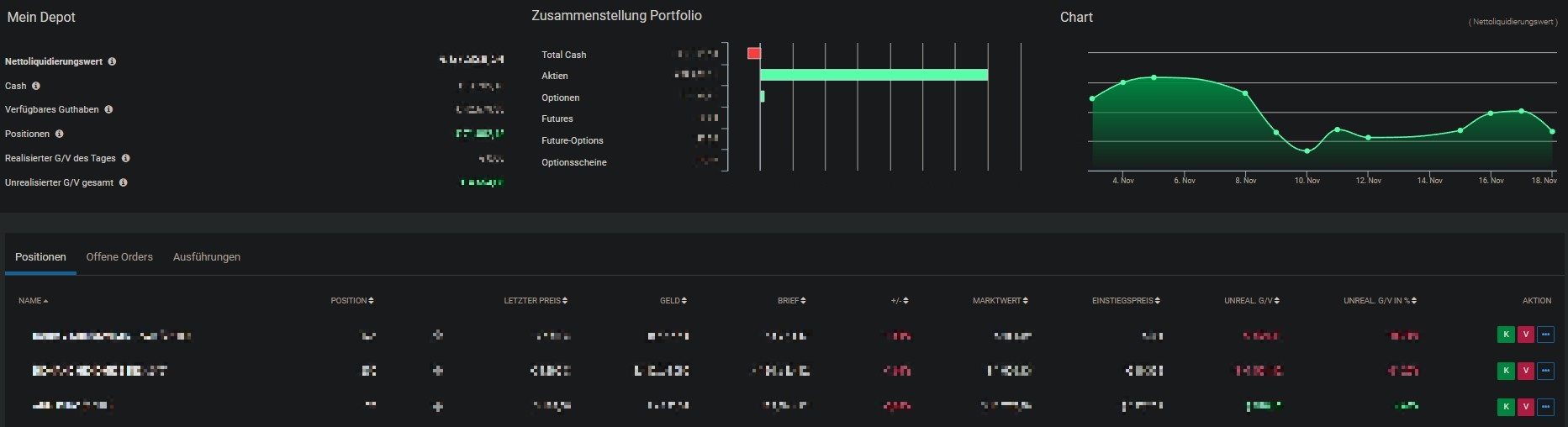
Task: Click plus icon in first position row
Action: 437,335
